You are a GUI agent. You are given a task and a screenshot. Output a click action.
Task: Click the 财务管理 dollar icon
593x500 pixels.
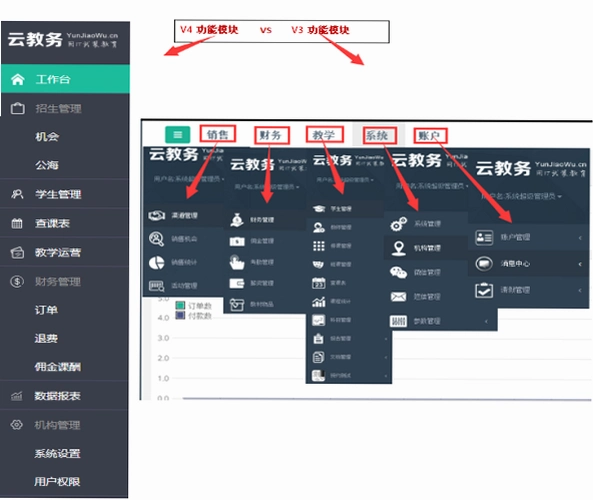pyautogui.click(x=17, y=281)
